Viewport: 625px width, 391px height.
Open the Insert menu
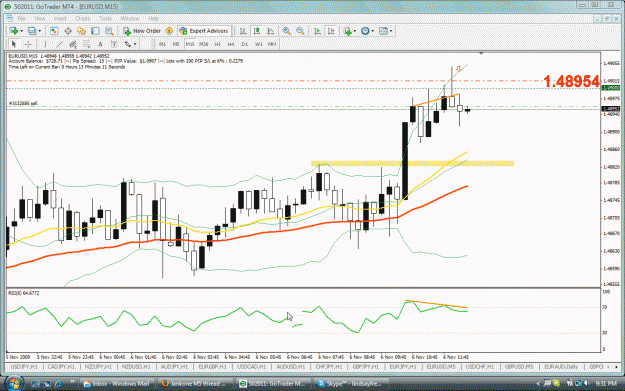click(x=60, y=18)
